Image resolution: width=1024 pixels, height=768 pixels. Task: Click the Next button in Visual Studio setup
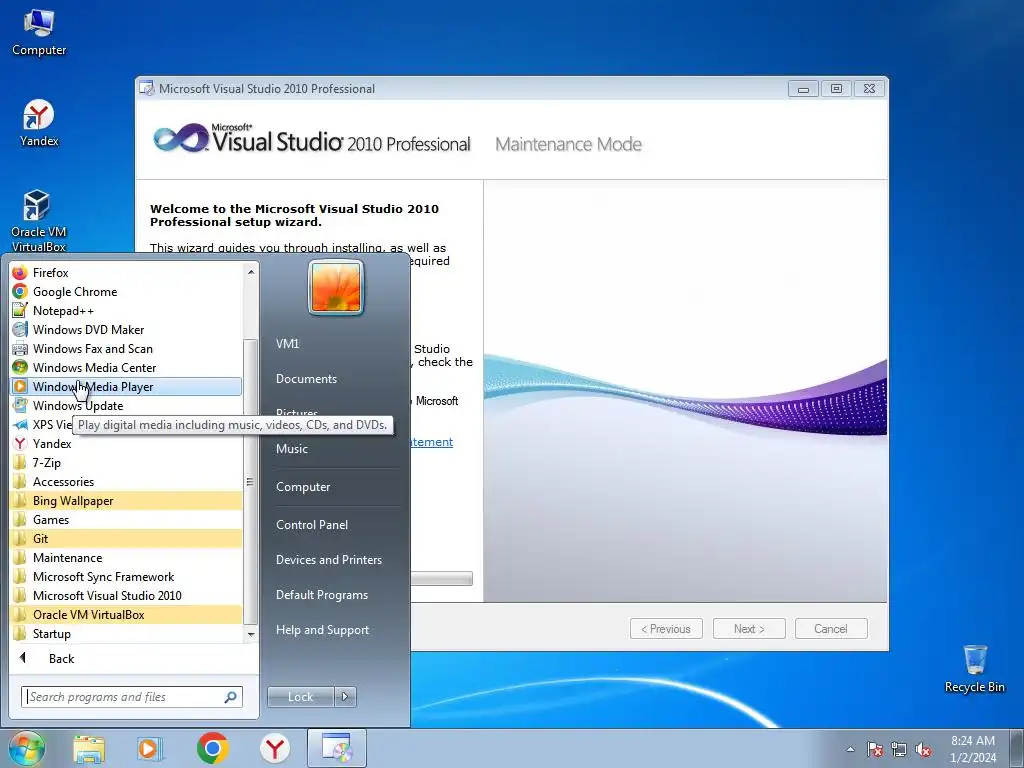pyautogui.click(x=749, y=629)
